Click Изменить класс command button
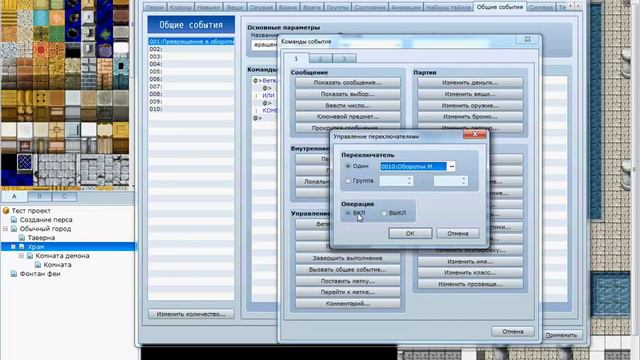The width and height of the screenshot is (640, 360). pos(470,273)
